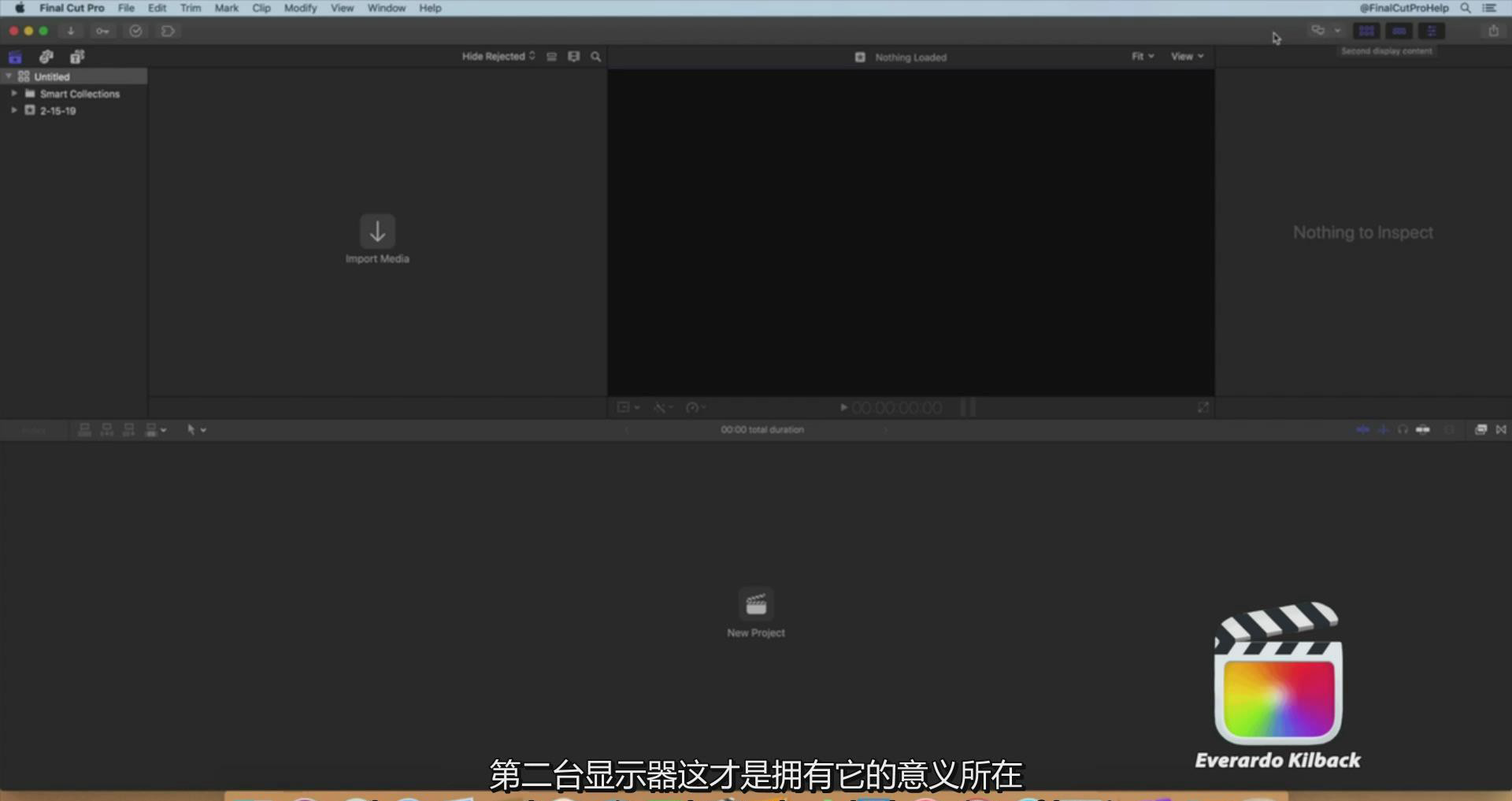Open the enhancement wand dropdown
This screenshot has width=1512, height=801.
tap(663, 407)
